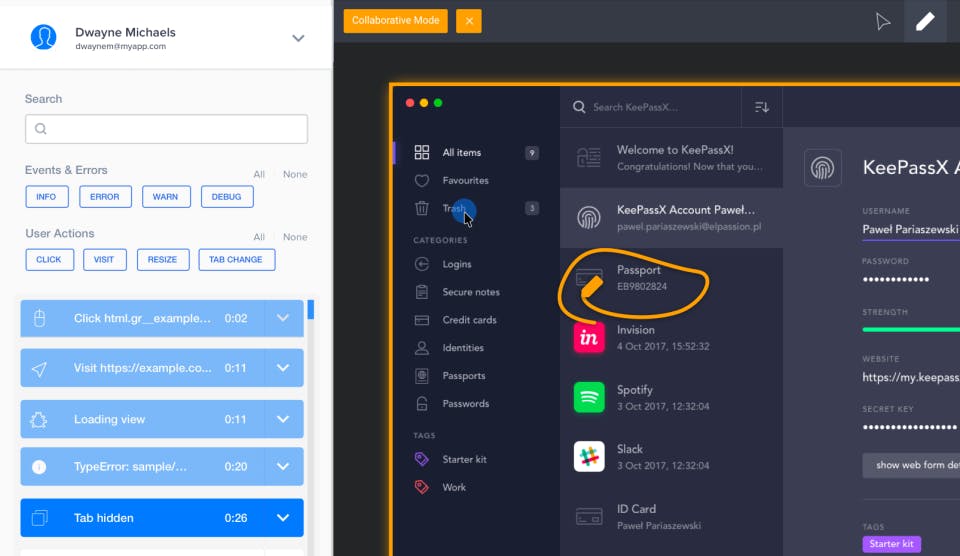Expand the Tab hidden event
The image size is (960, 556).
(283, 518)
